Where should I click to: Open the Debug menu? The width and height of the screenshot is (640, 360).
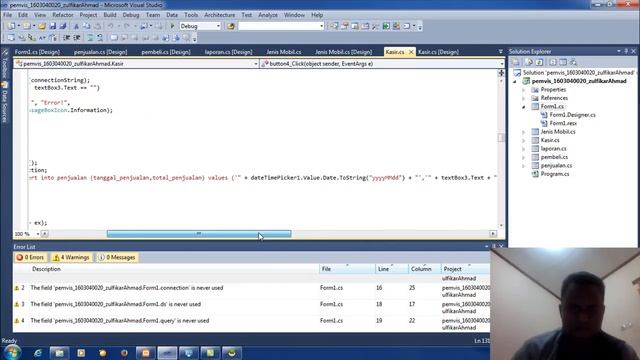click(x=131, y=15)
